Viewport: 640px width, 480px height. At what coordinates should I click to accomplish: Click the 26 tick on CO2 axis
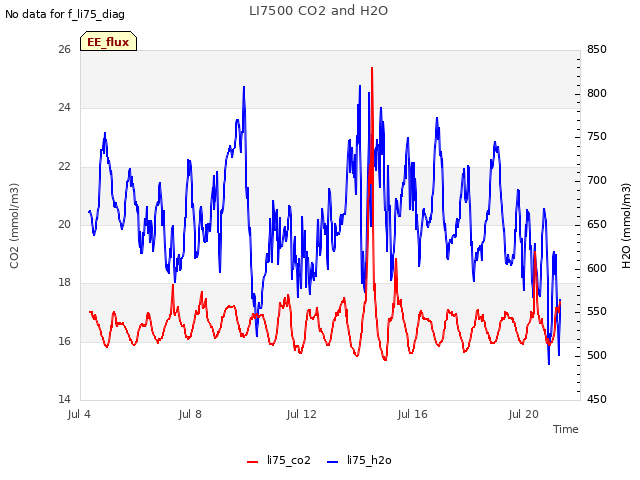[64, 49]
